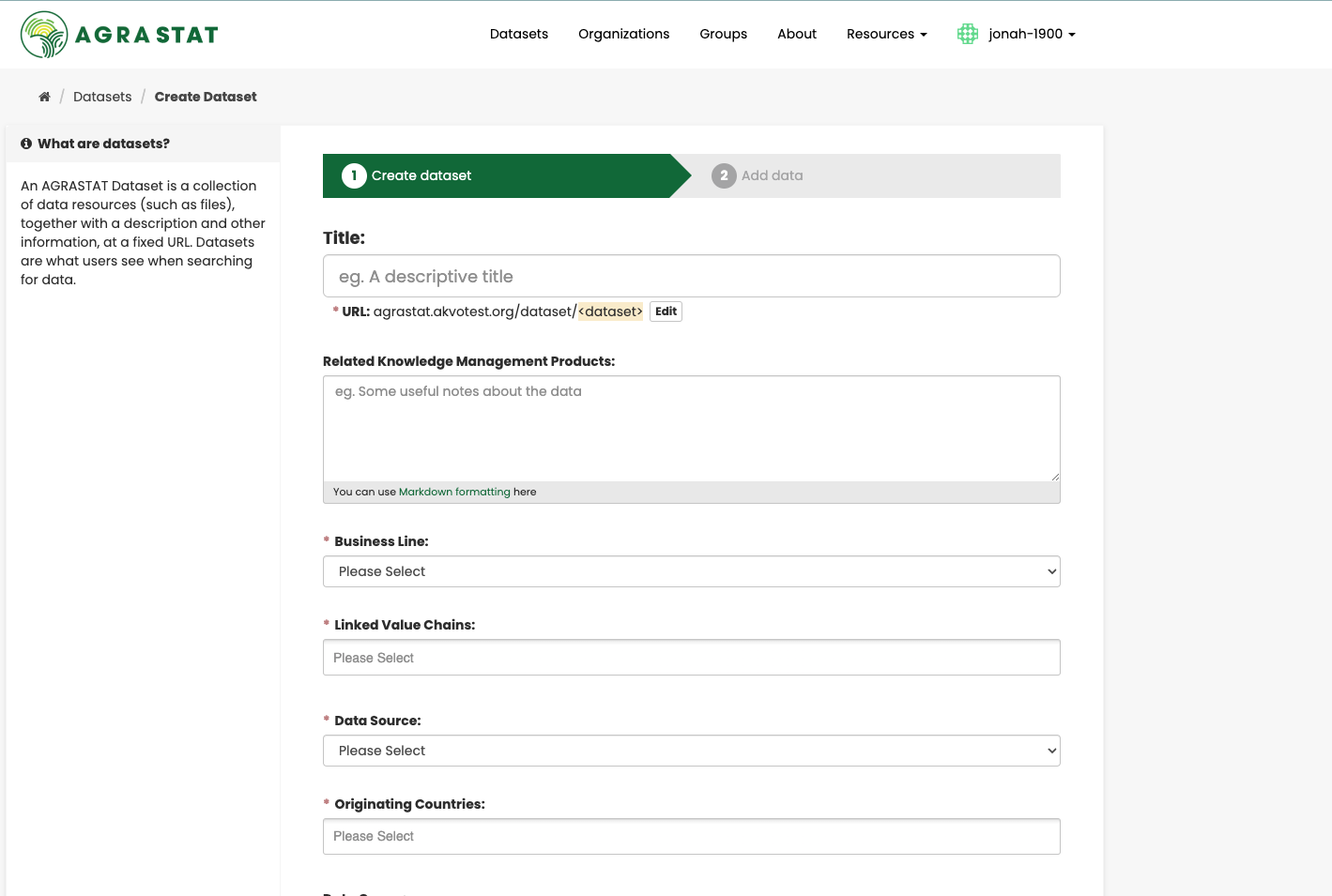Click the home icon in breadcrumb
1332x896 pixels.
(44, 97)
